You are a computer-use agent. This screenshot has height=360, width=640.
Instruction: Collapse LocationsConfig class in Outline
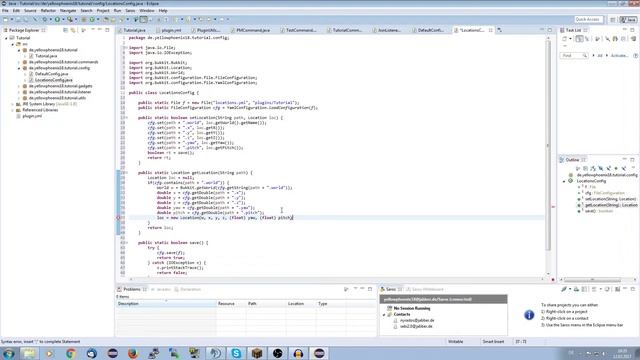coord(564,181)
